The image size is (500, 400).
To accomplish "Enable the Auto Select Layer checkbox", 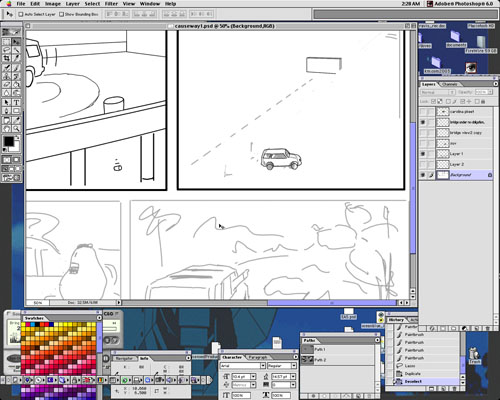I will (x=21, y=14).
